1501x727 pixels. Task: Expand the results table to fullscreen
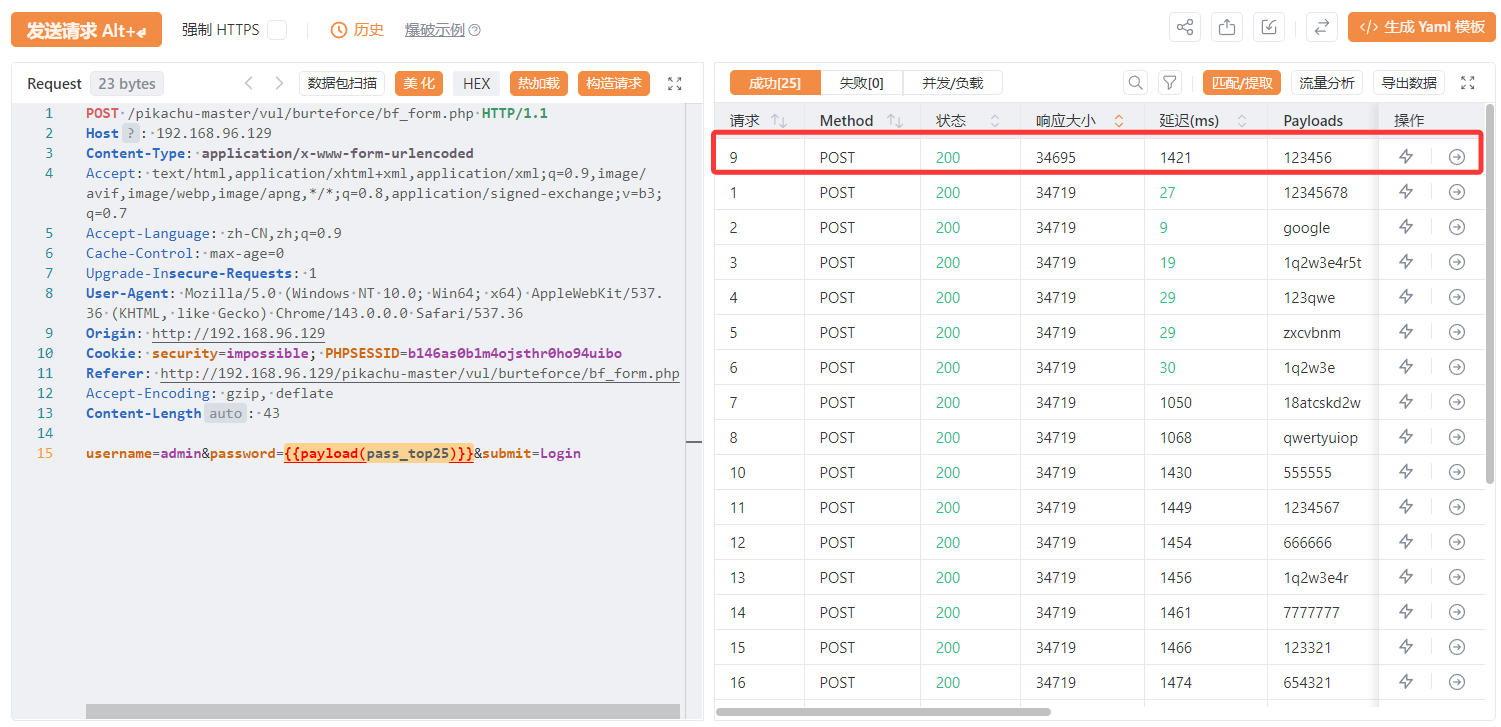1468,83
